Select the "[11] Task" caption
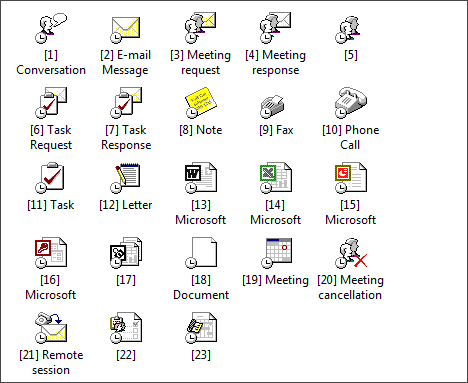The height and width of the screenshot is (383, 468). click(51, 205)
